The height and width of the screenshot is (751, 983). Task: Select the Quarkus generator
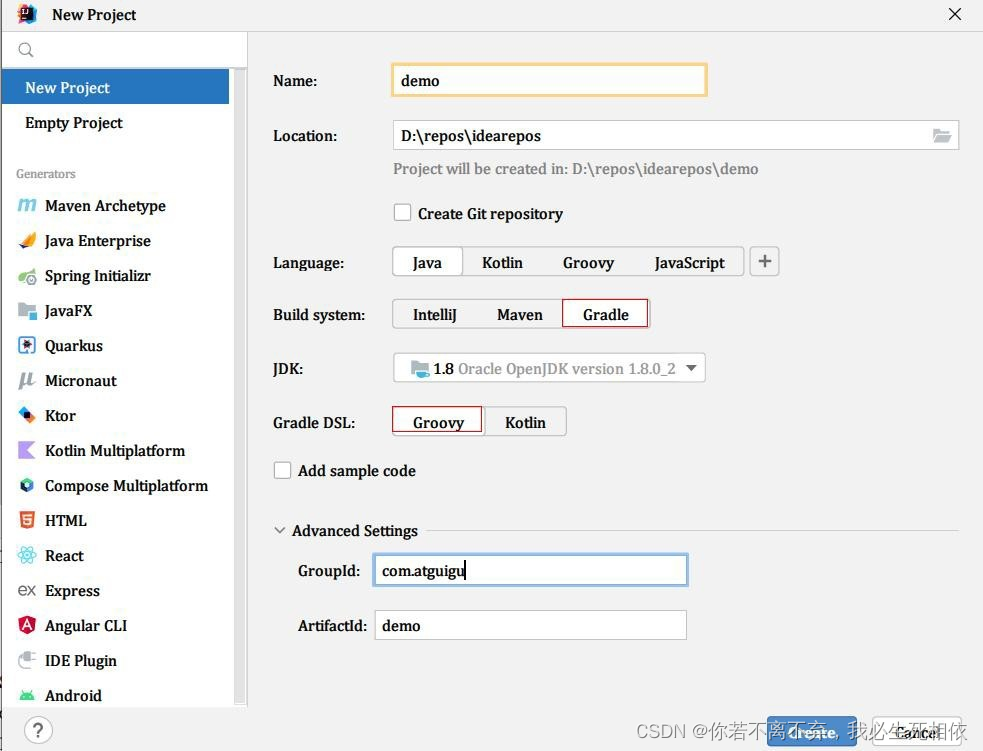click(x=73, y=346)
